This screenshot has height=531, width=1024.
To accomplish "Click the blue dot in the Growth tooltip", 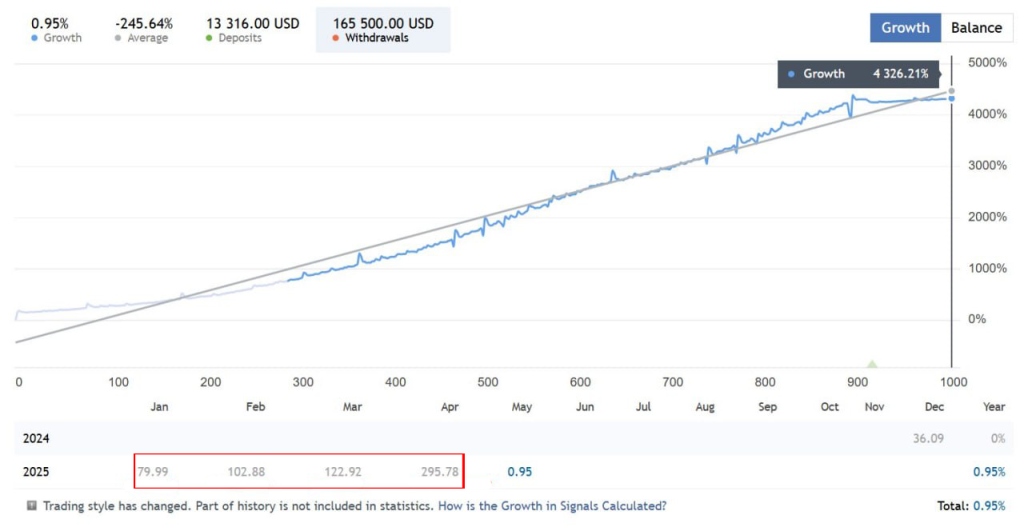I will click(791, 74).
